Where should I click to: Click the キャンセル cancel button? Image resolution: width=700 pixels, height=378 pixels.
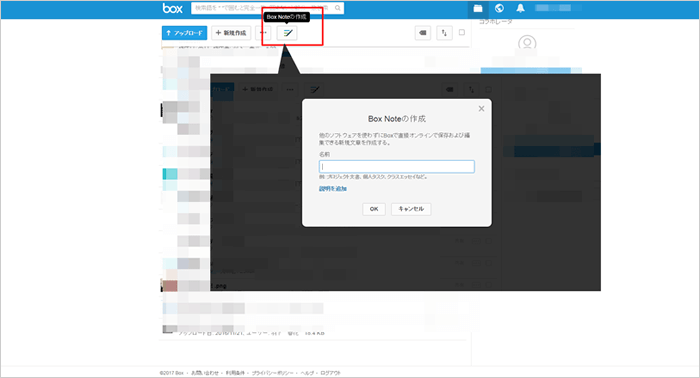(411, 209)
